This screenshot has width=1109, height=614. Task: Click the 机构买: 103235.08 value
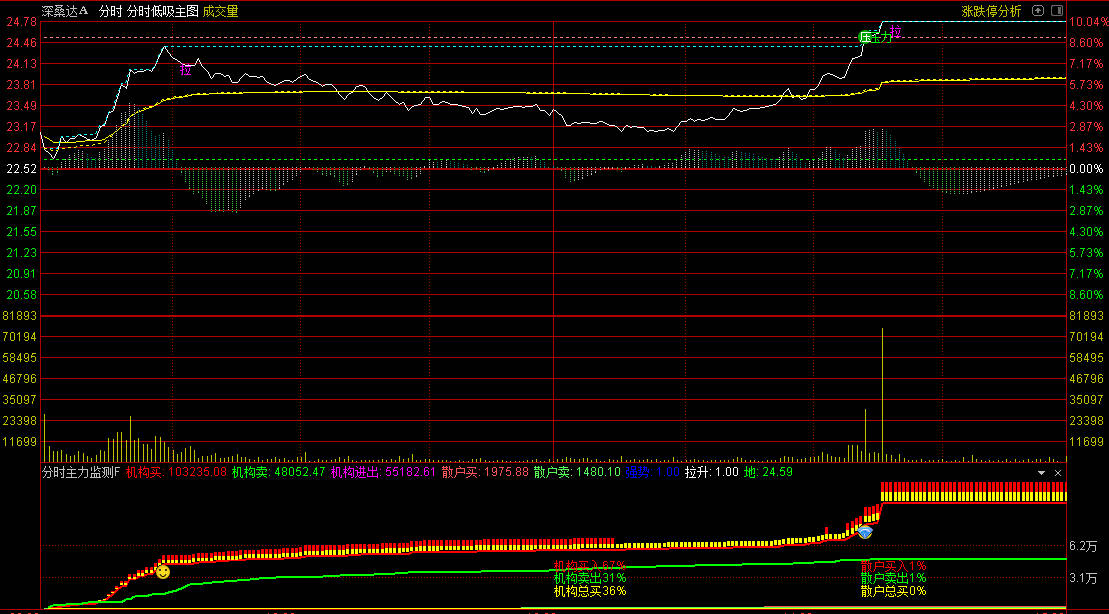(x=176, y=472)
